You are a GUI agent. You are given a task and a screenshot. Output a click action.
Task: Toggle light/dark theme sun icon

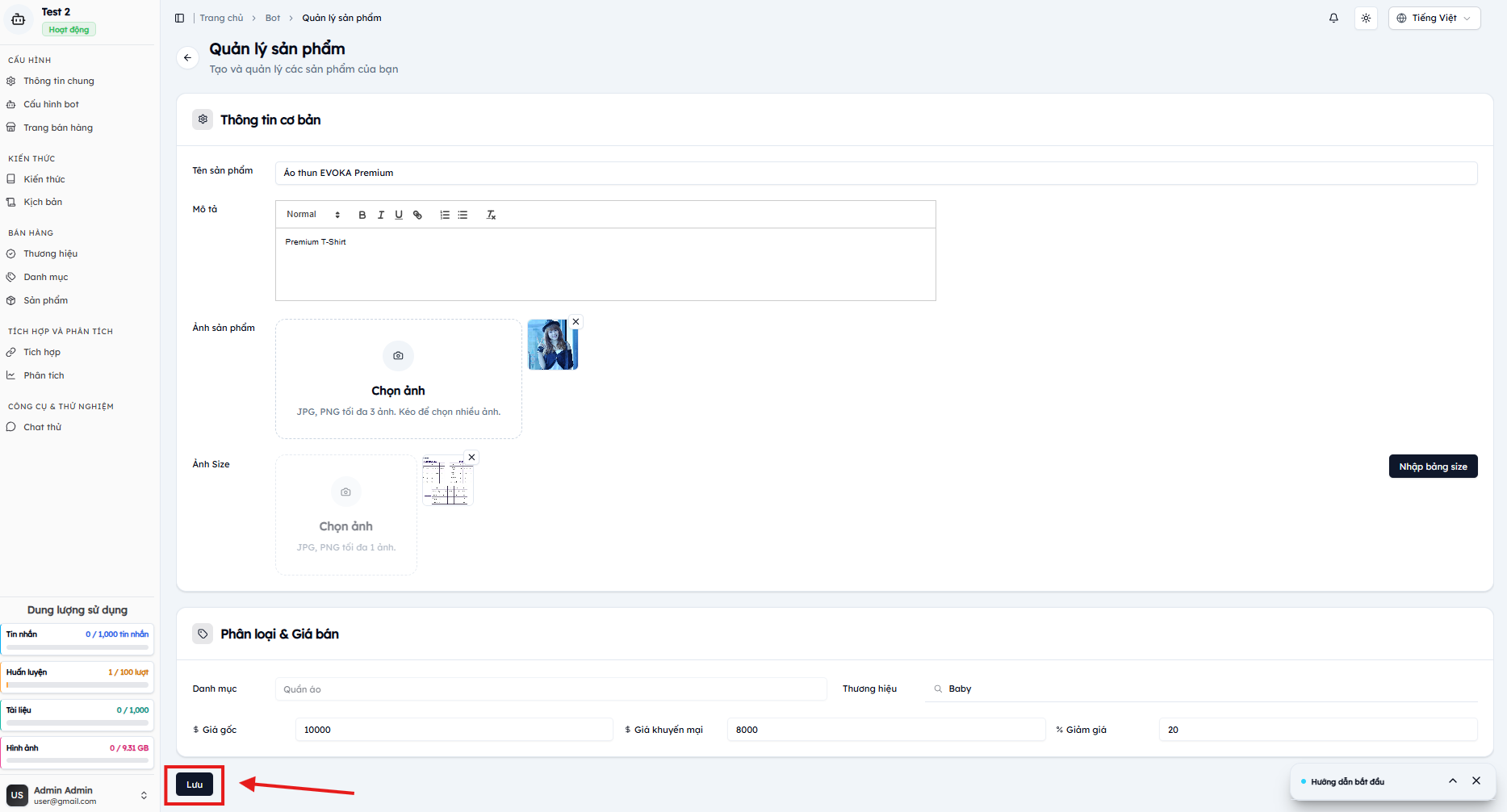pos(1366,18)
